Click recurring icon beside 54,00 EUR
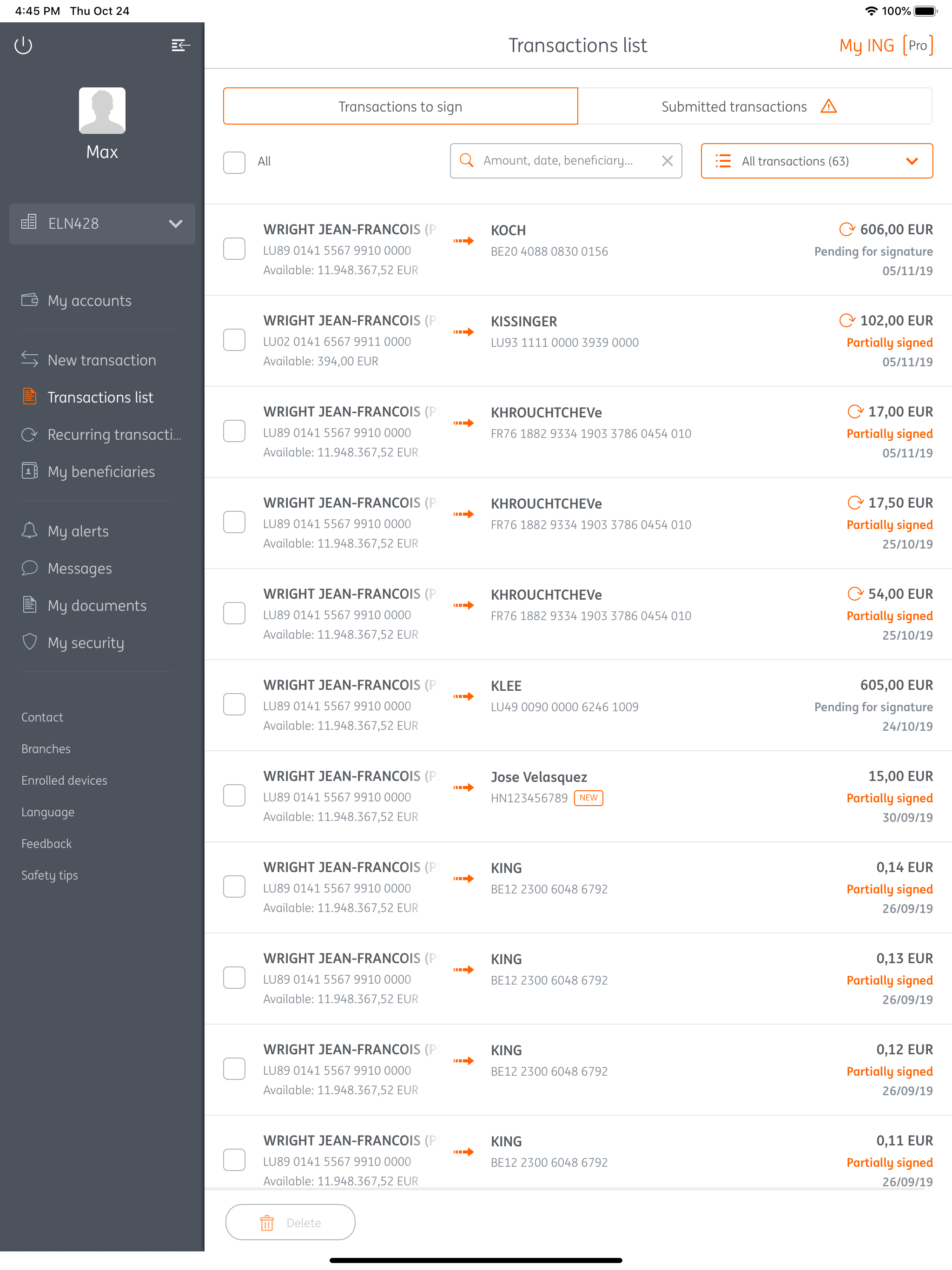This screenshot has width=952, height=1270. click(x=855, y=593)
